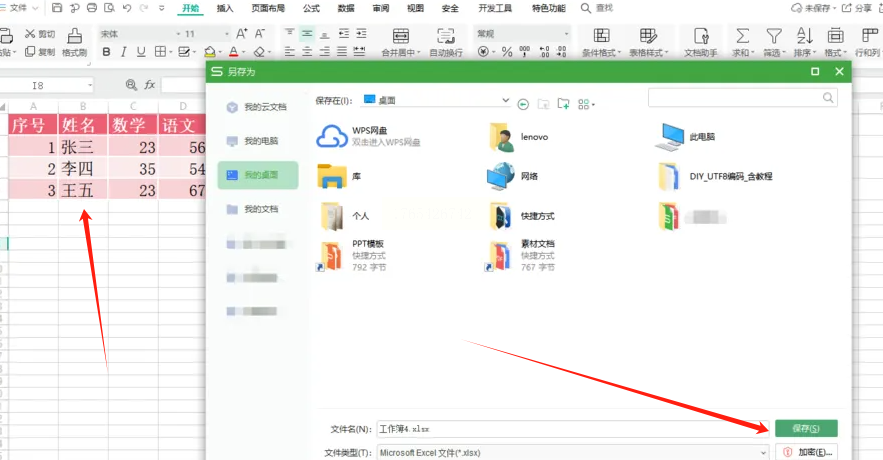Click the 保存(S) Save button

point(806,428)
